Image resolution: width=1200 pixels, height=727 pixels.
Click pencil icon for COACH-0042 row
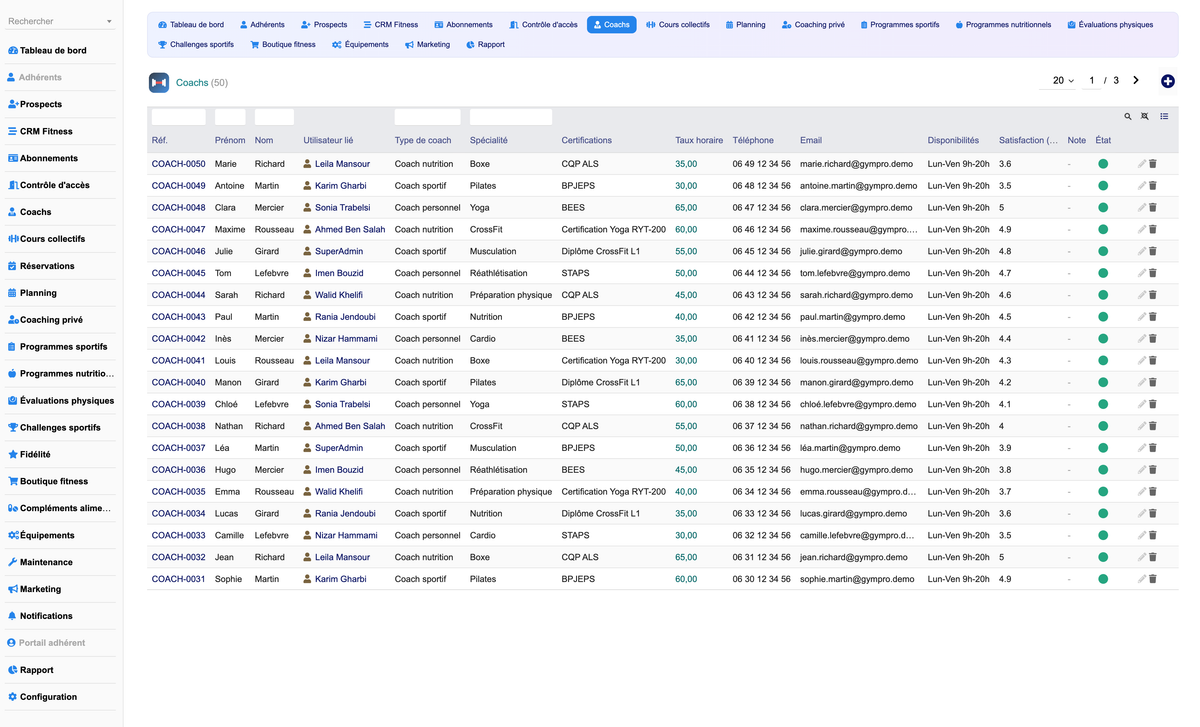click(1142, 339)
